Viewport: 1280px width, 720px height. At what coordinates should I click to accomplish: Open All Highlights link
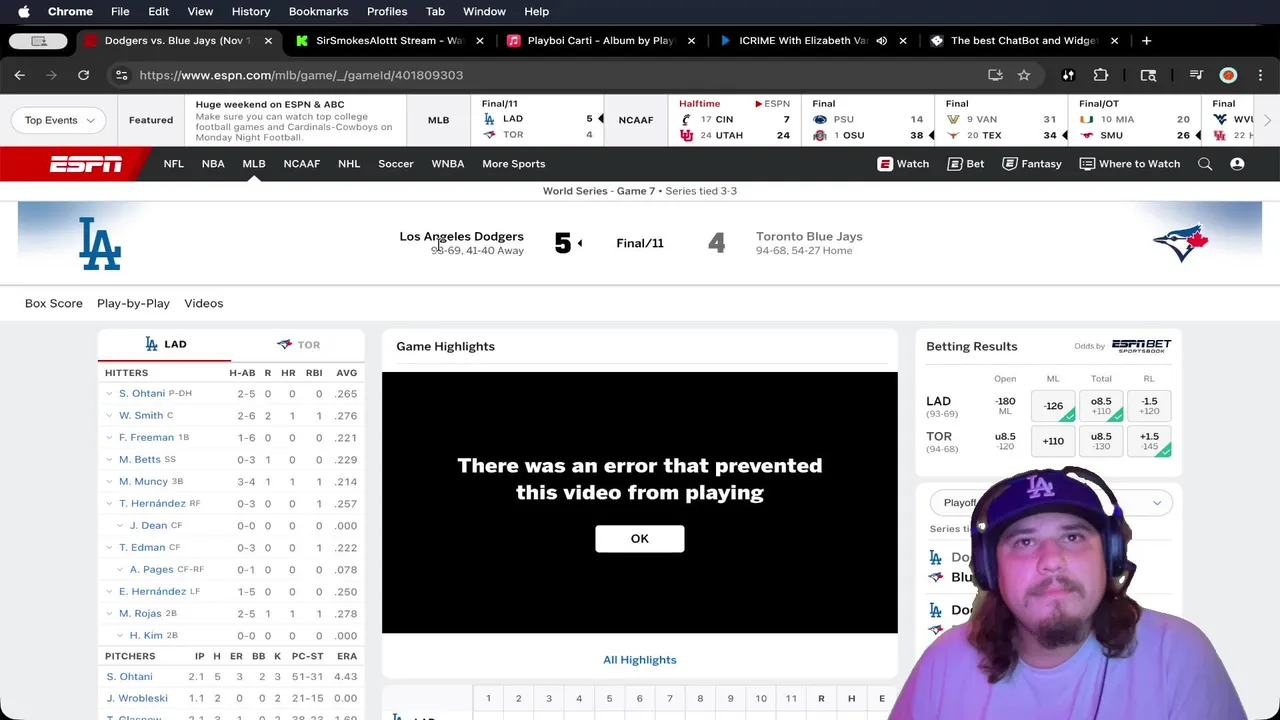(640, 660)
